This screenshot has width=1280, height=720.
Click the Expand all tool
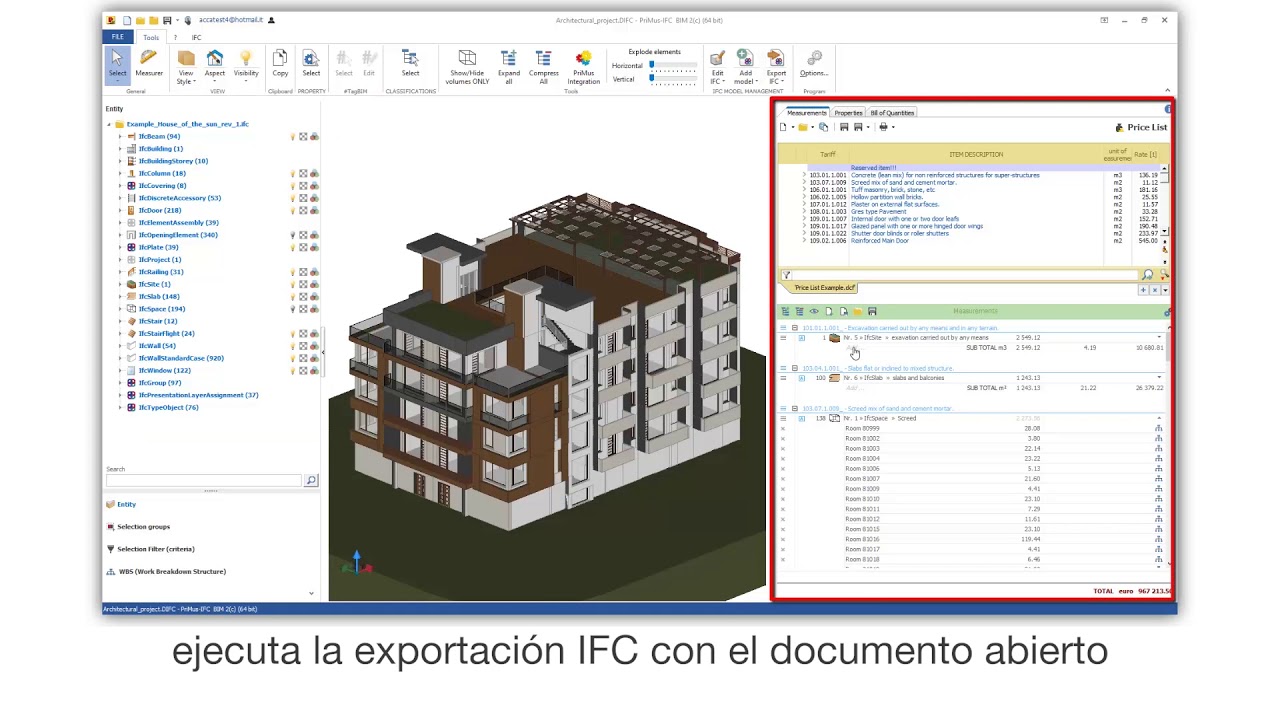point(509,67)
